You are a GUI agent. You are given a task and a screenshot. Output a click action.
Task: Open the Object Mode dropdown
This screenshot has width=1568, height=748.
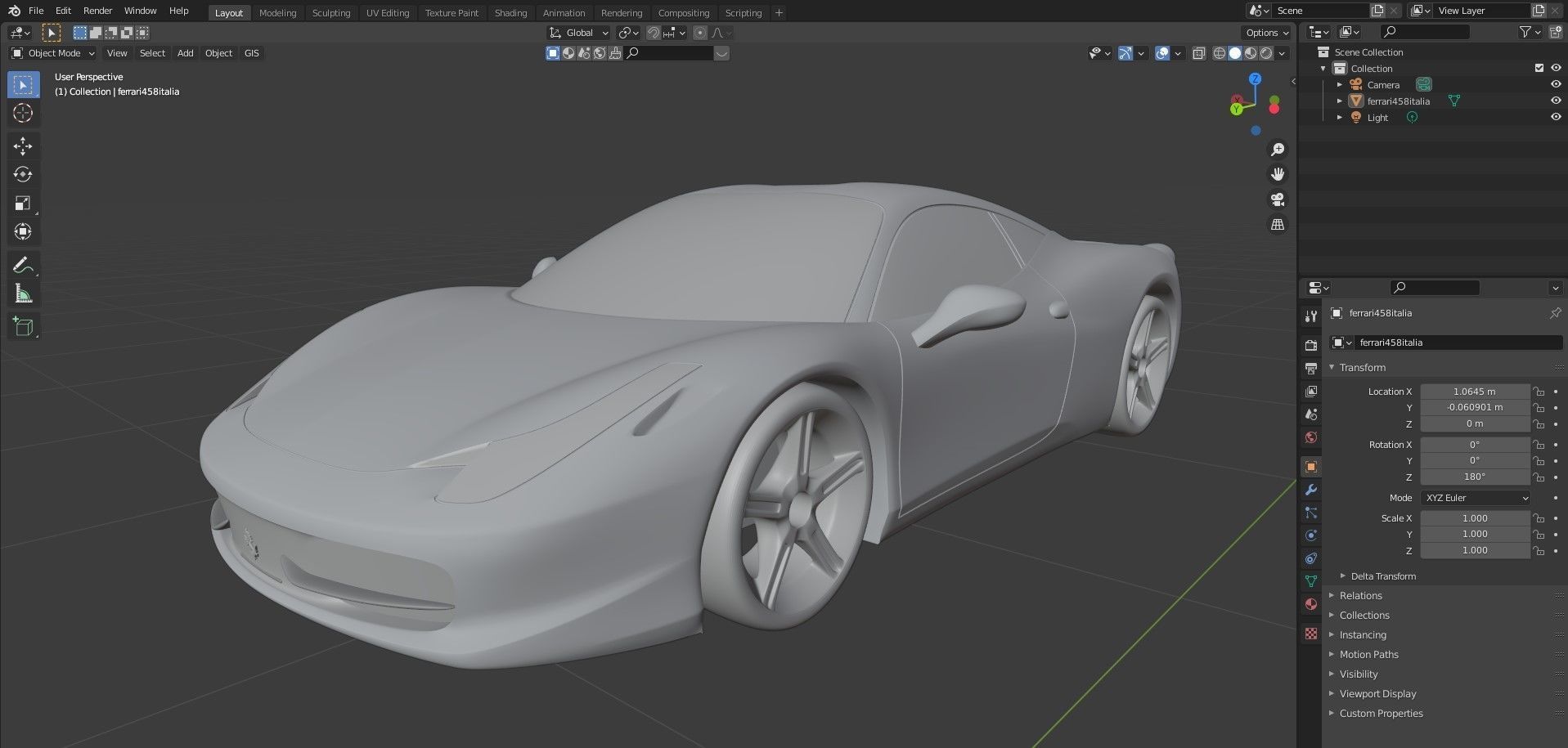pos(53,53)
